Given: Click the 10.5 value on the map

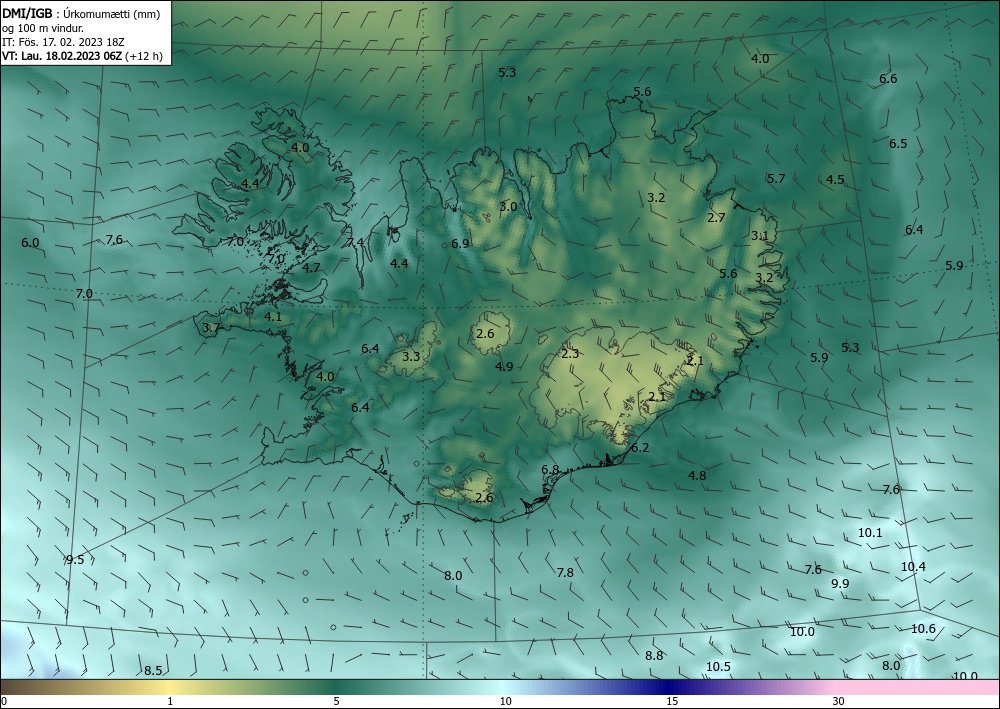Looking at the screenshot, I should [x=718, y=666].
